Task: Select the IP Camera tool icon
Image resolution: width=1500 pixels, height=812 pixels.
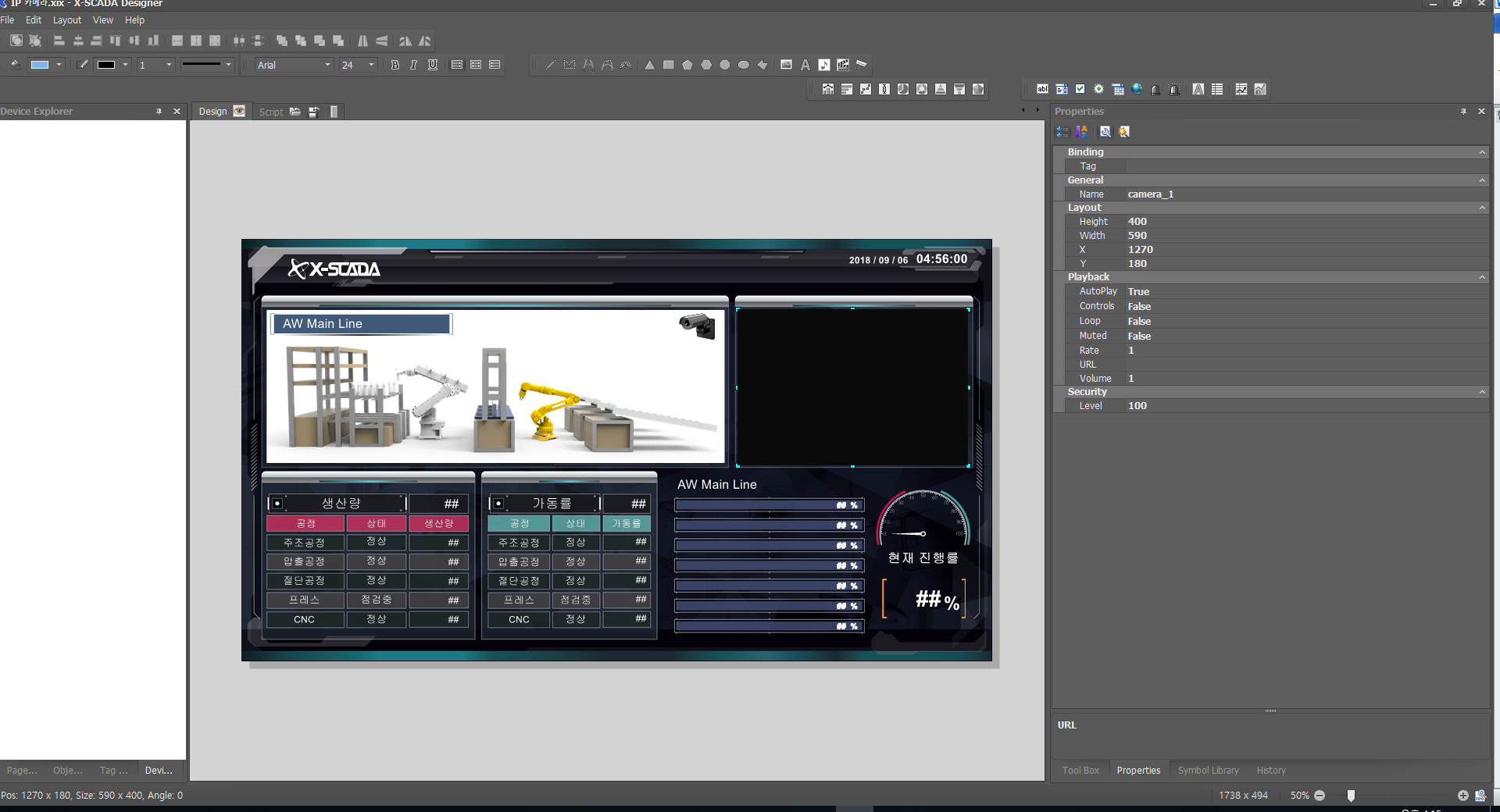Action: pyautogui.click(x=861, y=65)
